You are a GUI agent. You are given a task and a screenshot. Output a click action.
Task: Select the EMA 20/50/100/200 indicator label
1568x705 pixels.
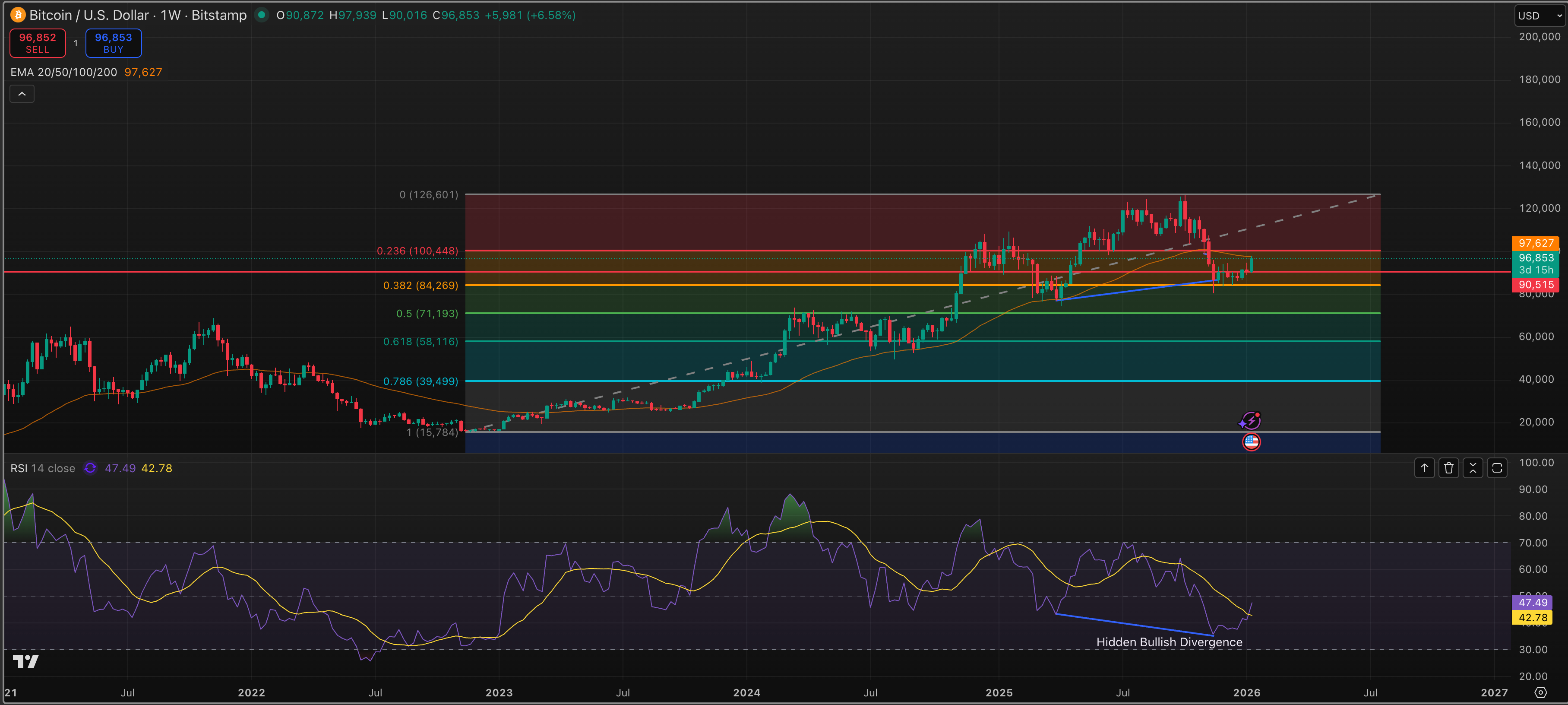(63, 72)
